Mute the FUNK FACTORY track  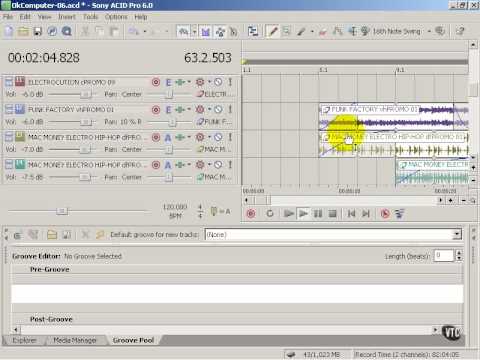click(x=218, y=109)
